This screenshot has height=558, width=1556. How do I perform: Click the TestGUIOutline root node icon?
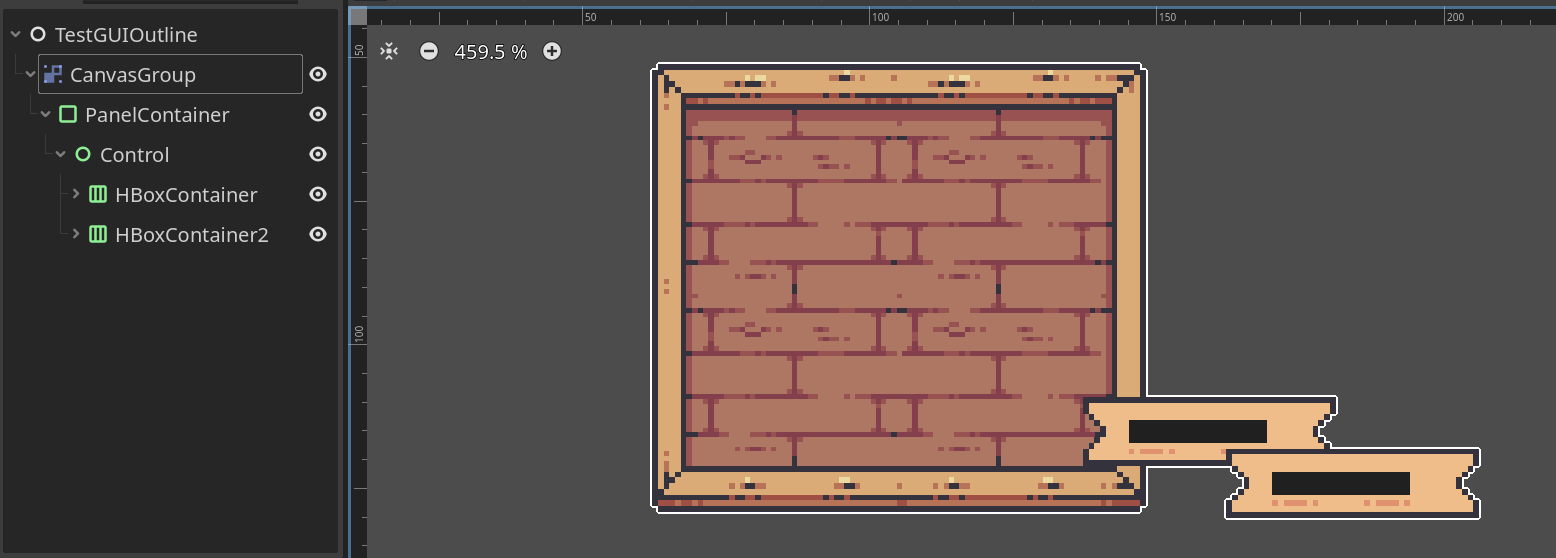click(x=38, y=35)
